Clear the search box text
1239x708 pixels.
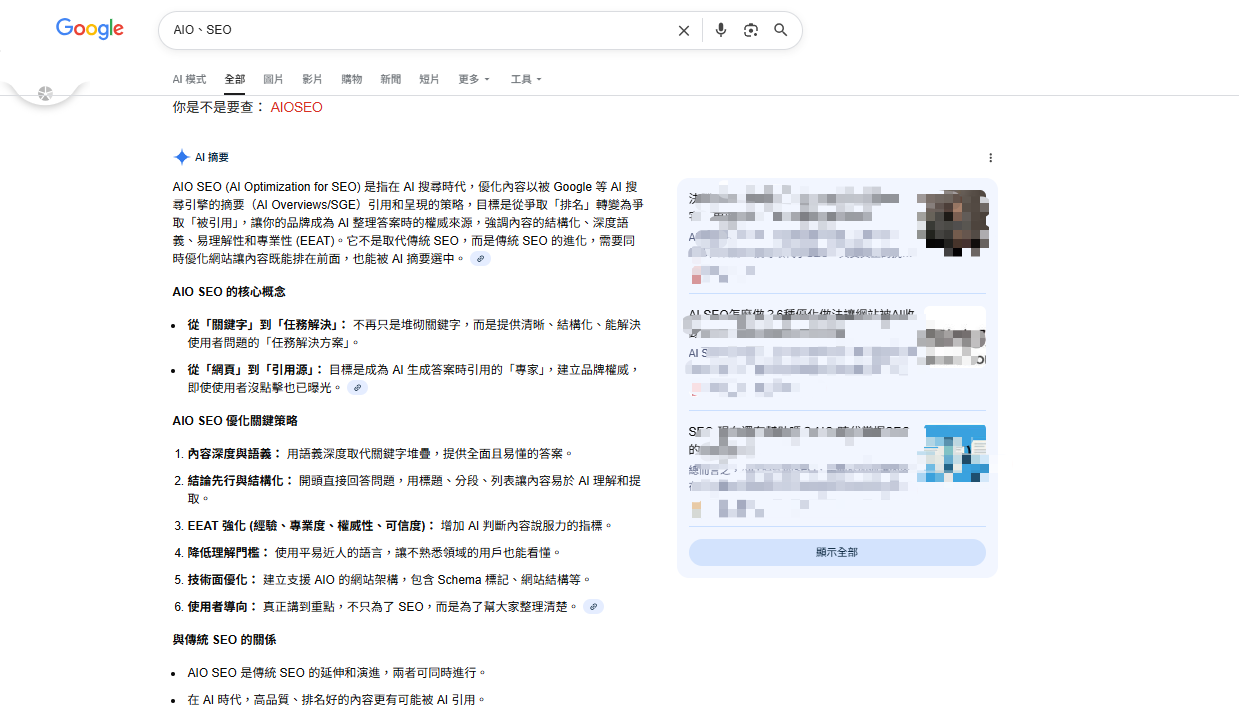(684, 31)
